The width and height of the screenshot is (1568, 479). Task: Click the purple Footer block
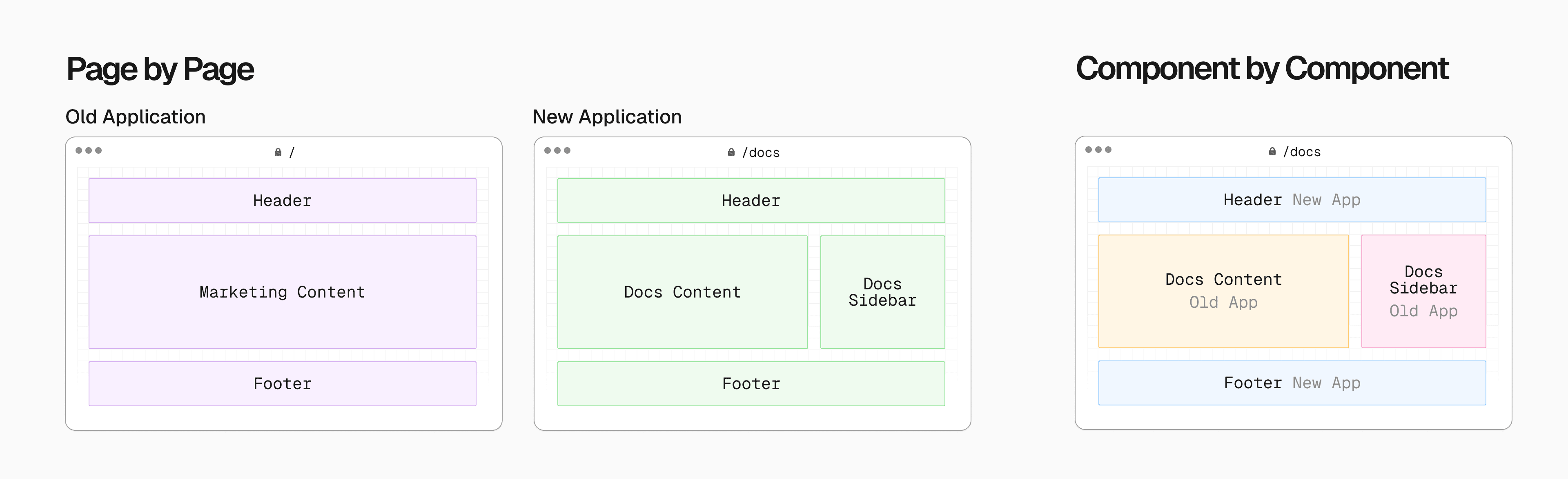point(283,383)
